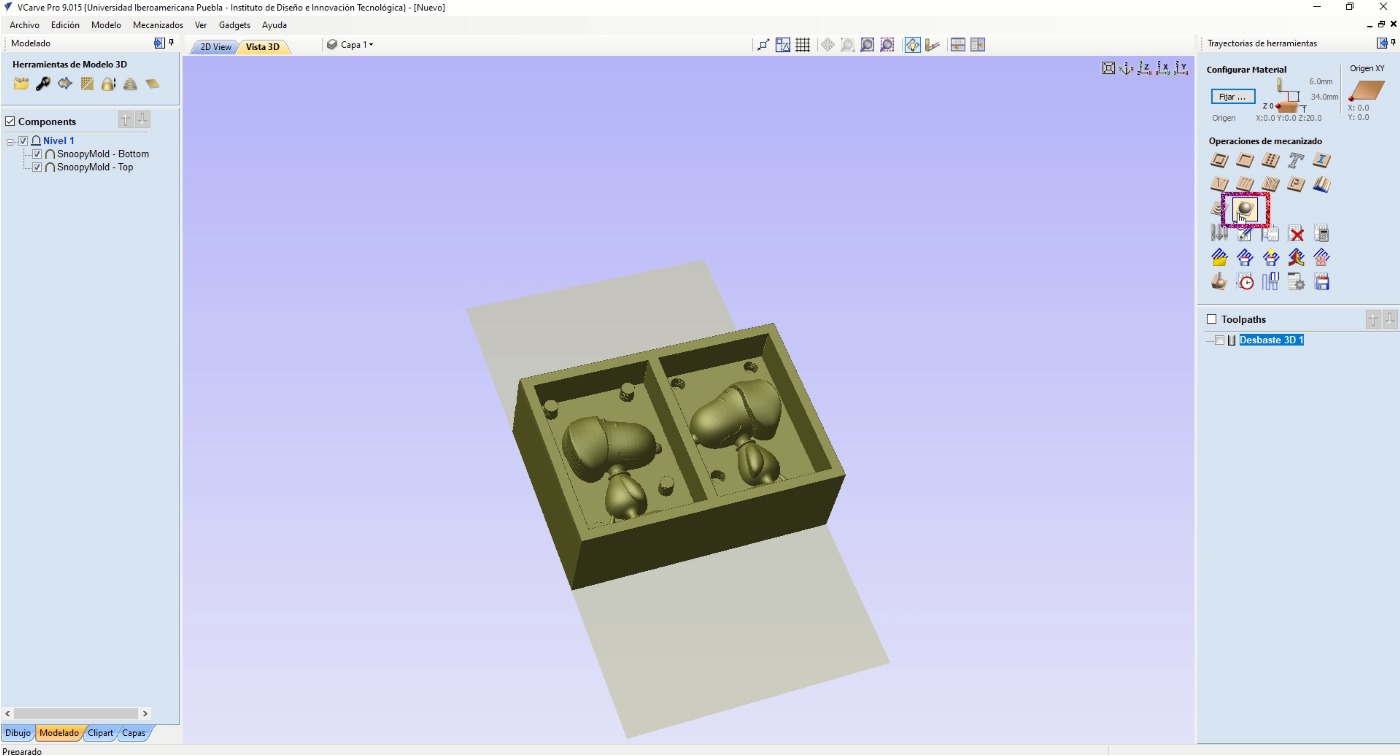
Task: Uncheck the Components checkbox
Action: (11, 121)
